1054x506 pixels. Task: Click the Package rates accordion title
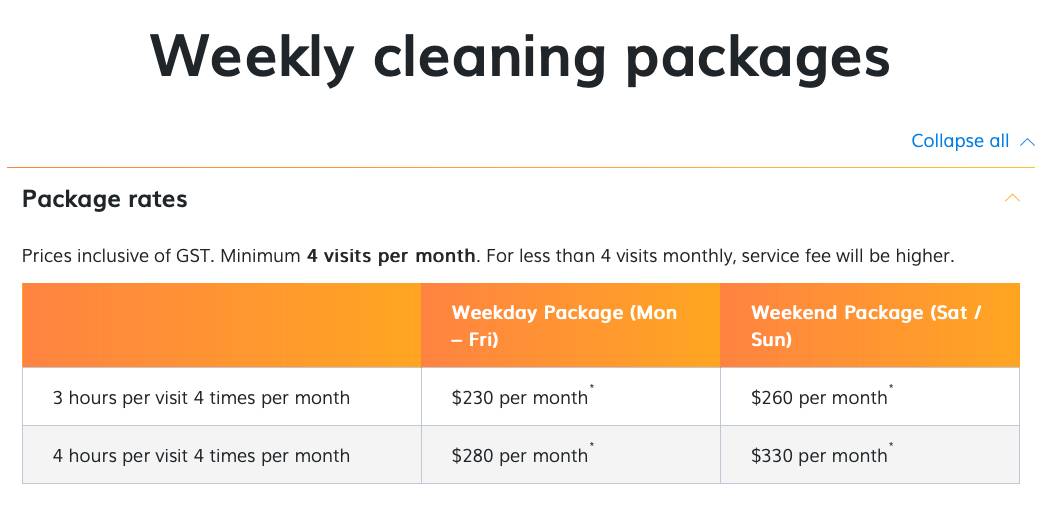click(x=105, y=199)
